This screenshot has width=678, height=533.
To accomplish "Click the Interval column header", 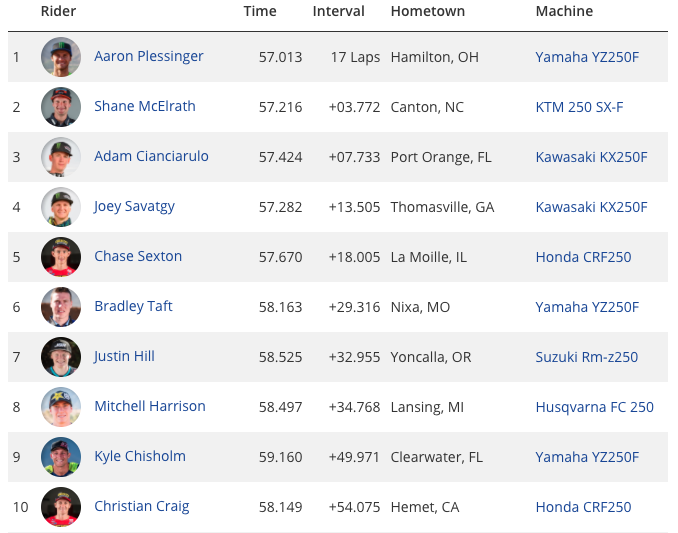I will 339,11.
